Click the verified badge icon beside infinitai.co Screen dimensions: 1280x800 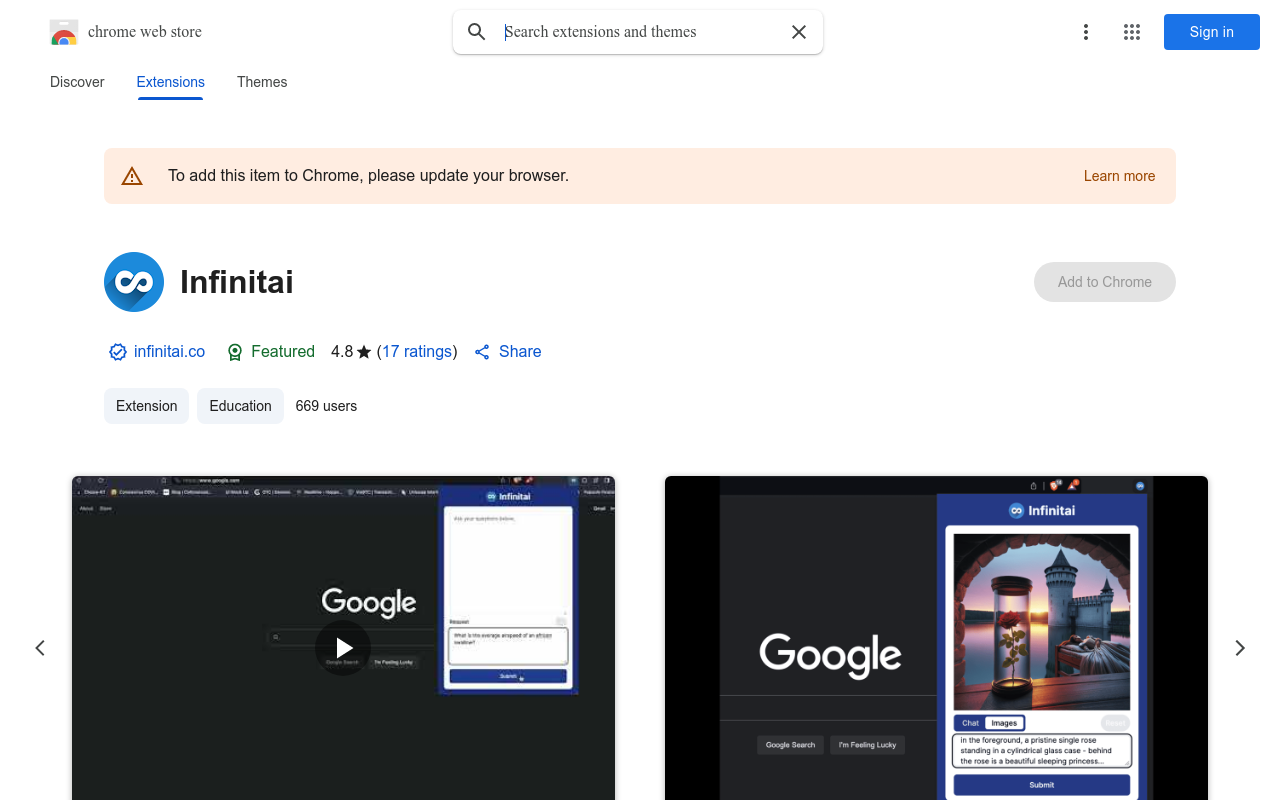(118, 352)
